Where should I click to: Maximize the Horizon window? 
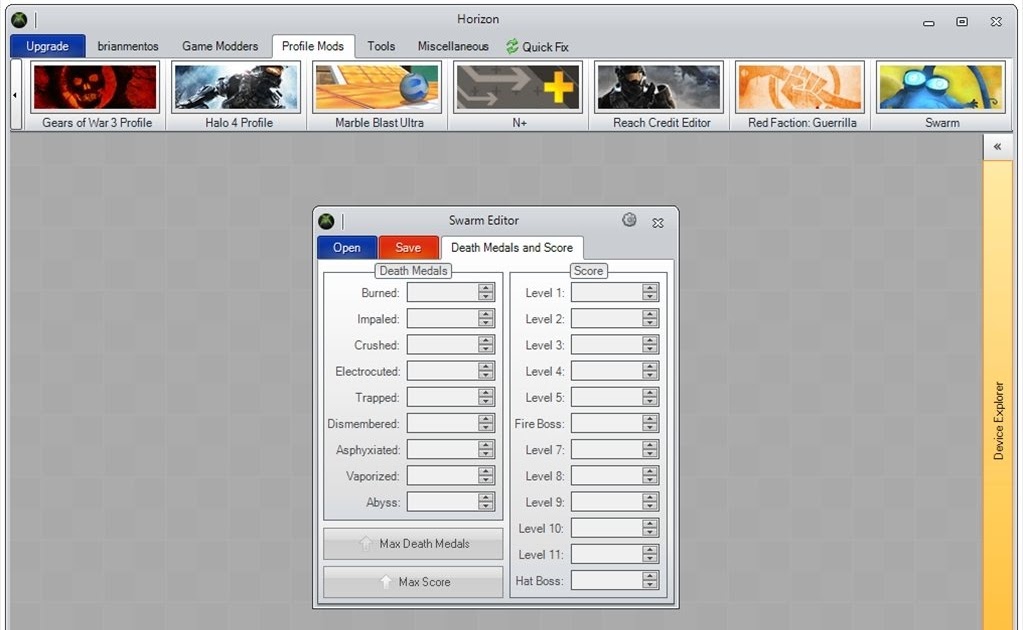(962, 22)
